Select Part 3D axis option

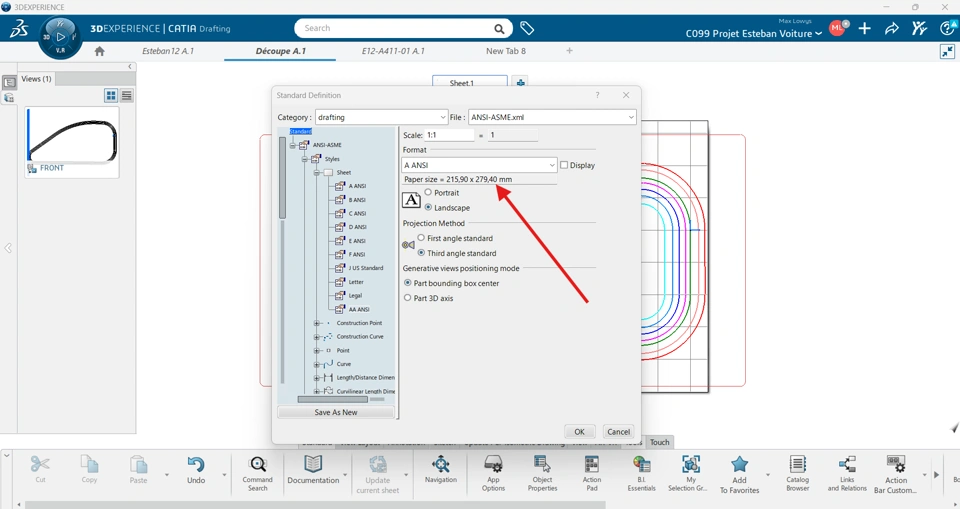pos(408,298)
